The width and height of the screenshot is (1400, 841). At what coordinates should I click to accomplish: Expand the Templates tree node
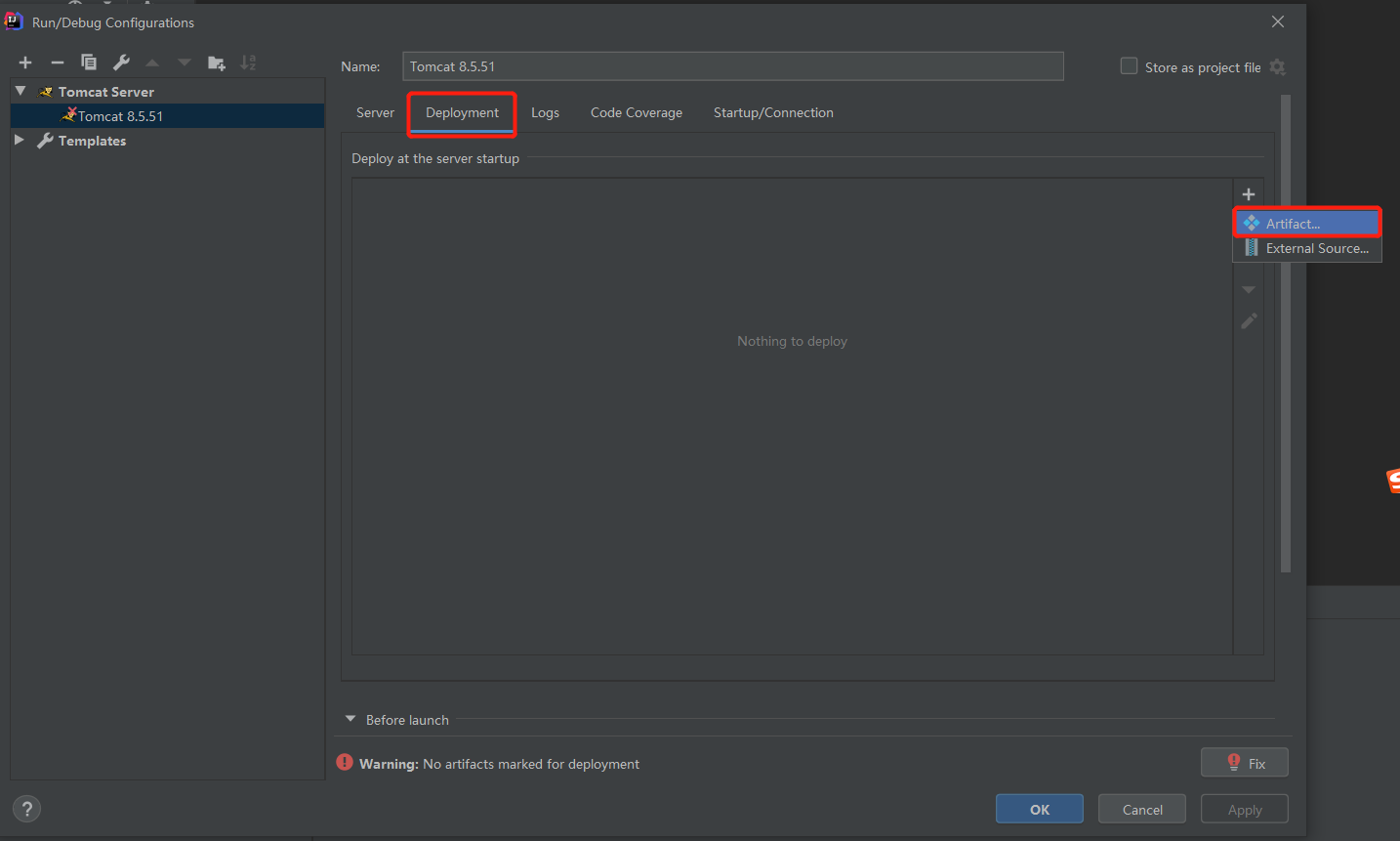(x=20, y=140)
